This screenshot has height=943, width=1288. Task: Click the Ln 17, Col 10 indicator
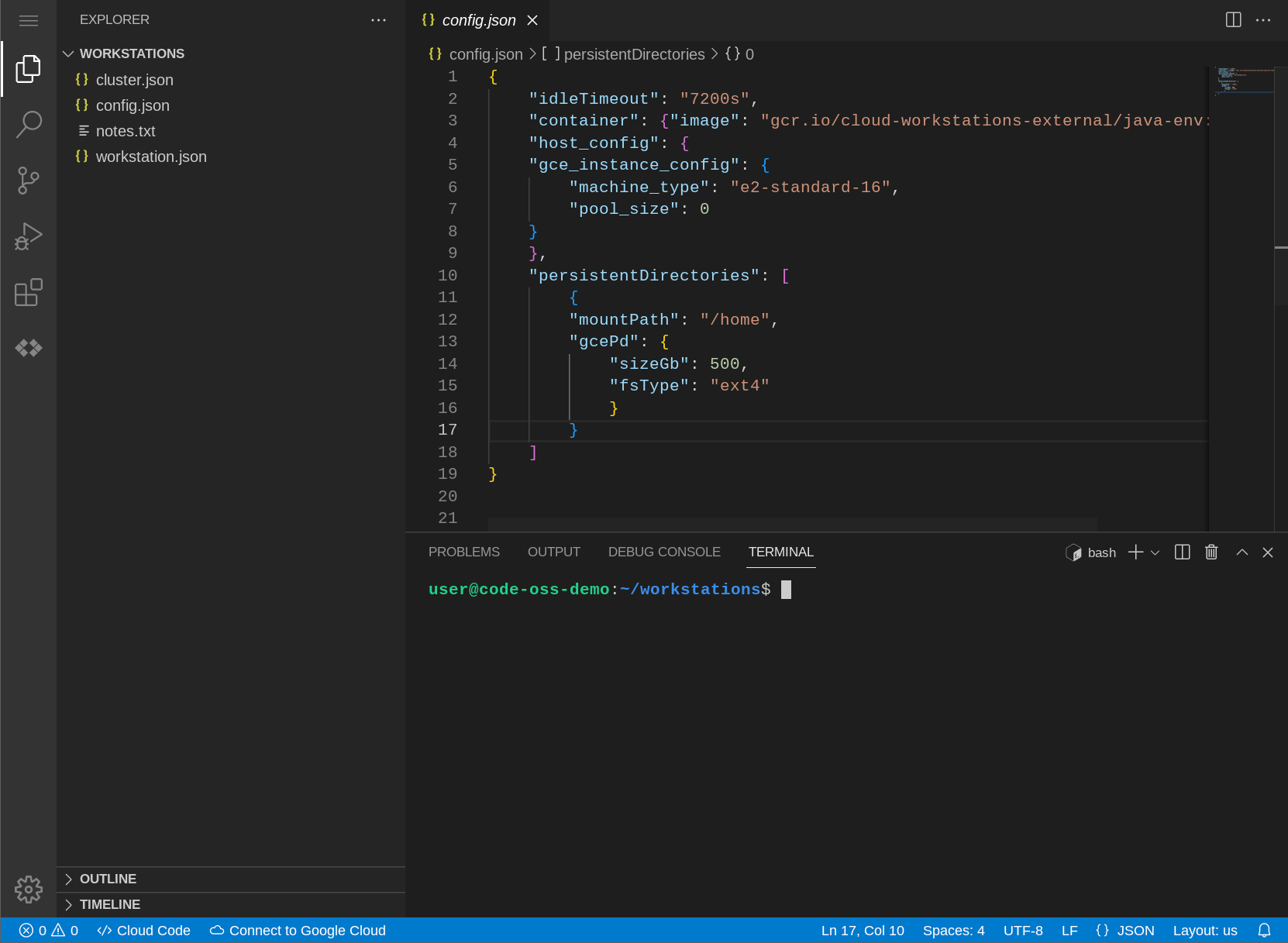coord(862,930)
